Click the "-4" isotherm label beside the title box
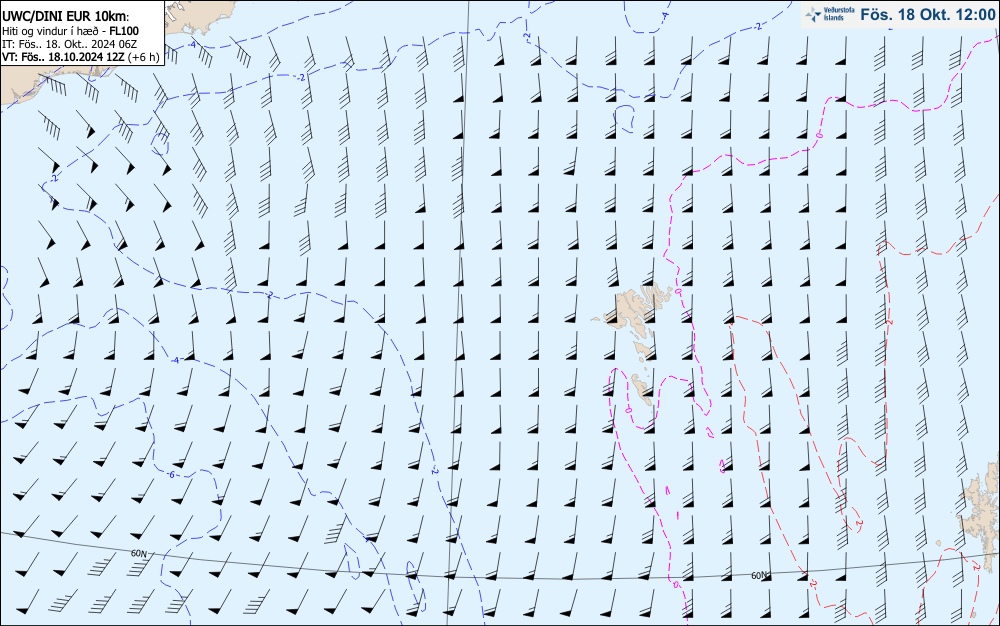 pyautogui.click(x=192, y=45)
